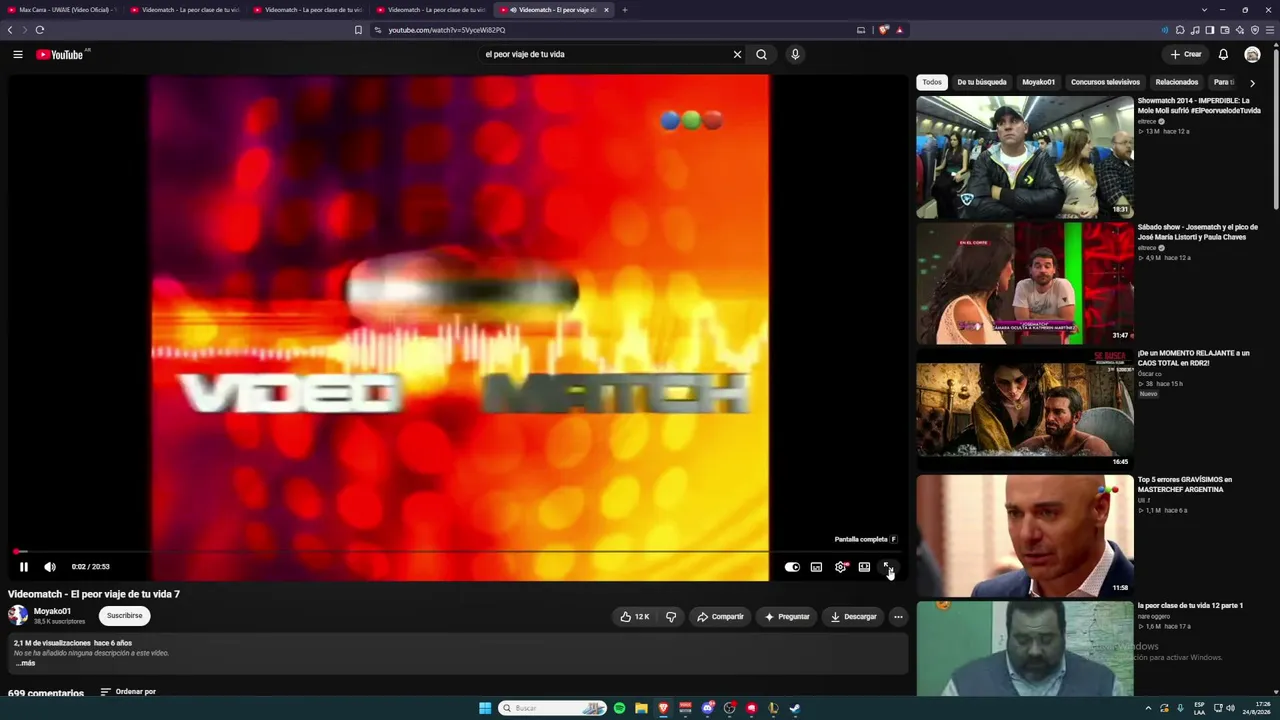
Task: Enter fullscreen in the video player
Action: click(x=888, y=567)
